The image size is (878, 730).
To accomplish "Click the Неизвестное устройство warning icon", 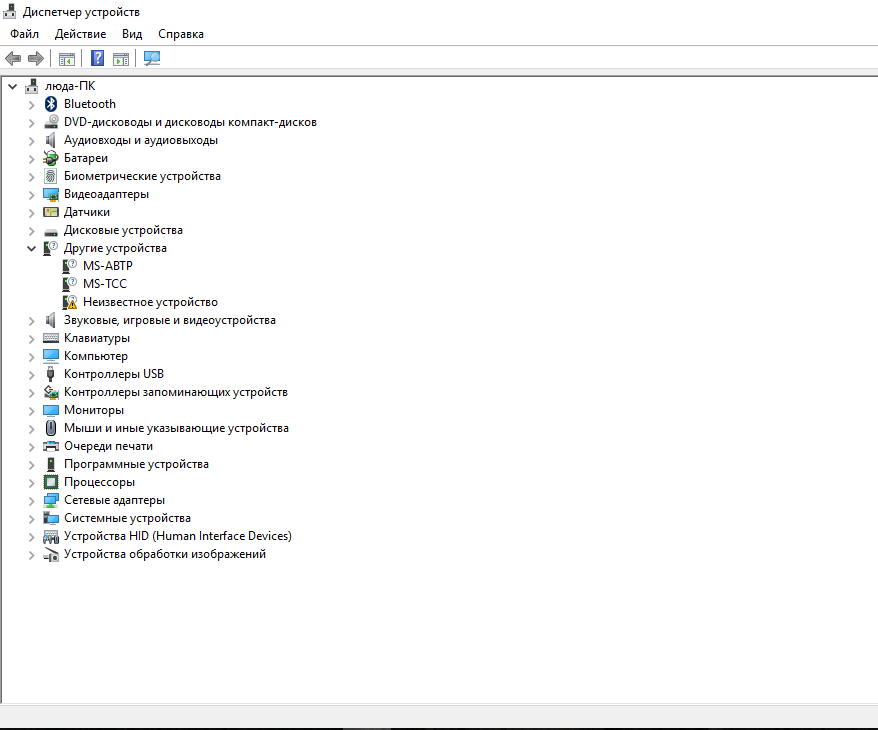I will [x=70, y=302].
